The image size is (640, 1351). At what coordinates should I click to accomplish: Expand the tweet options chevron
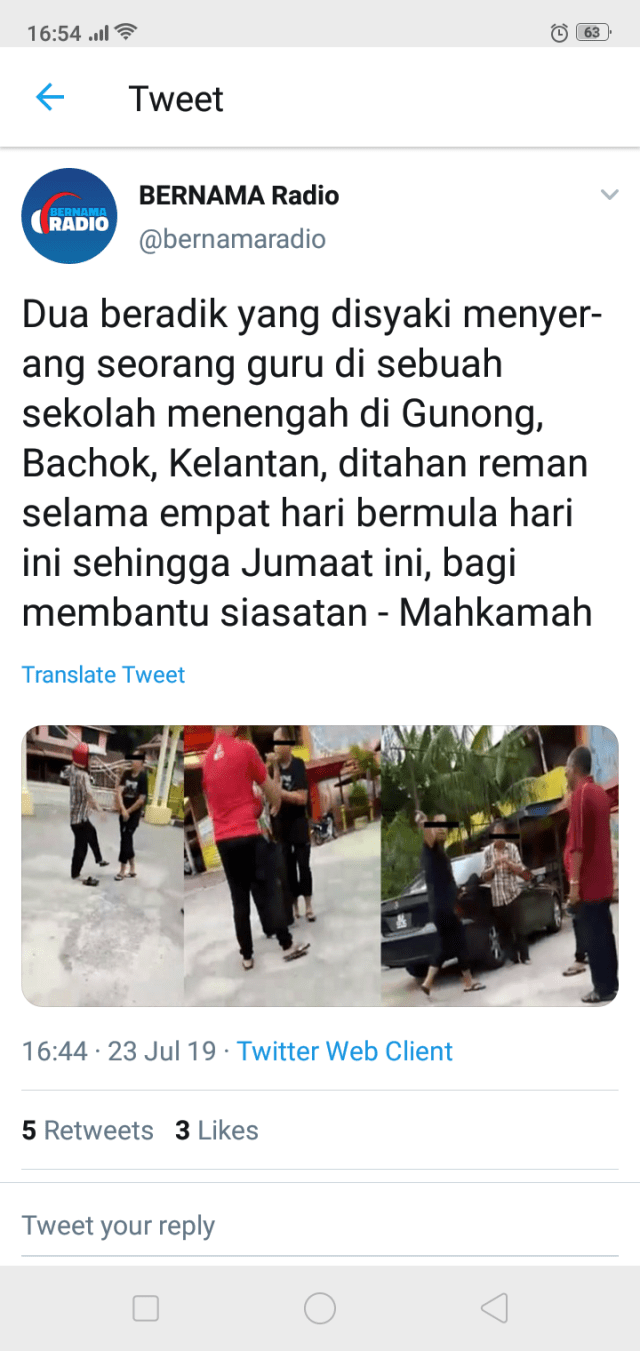click(609, 195)
